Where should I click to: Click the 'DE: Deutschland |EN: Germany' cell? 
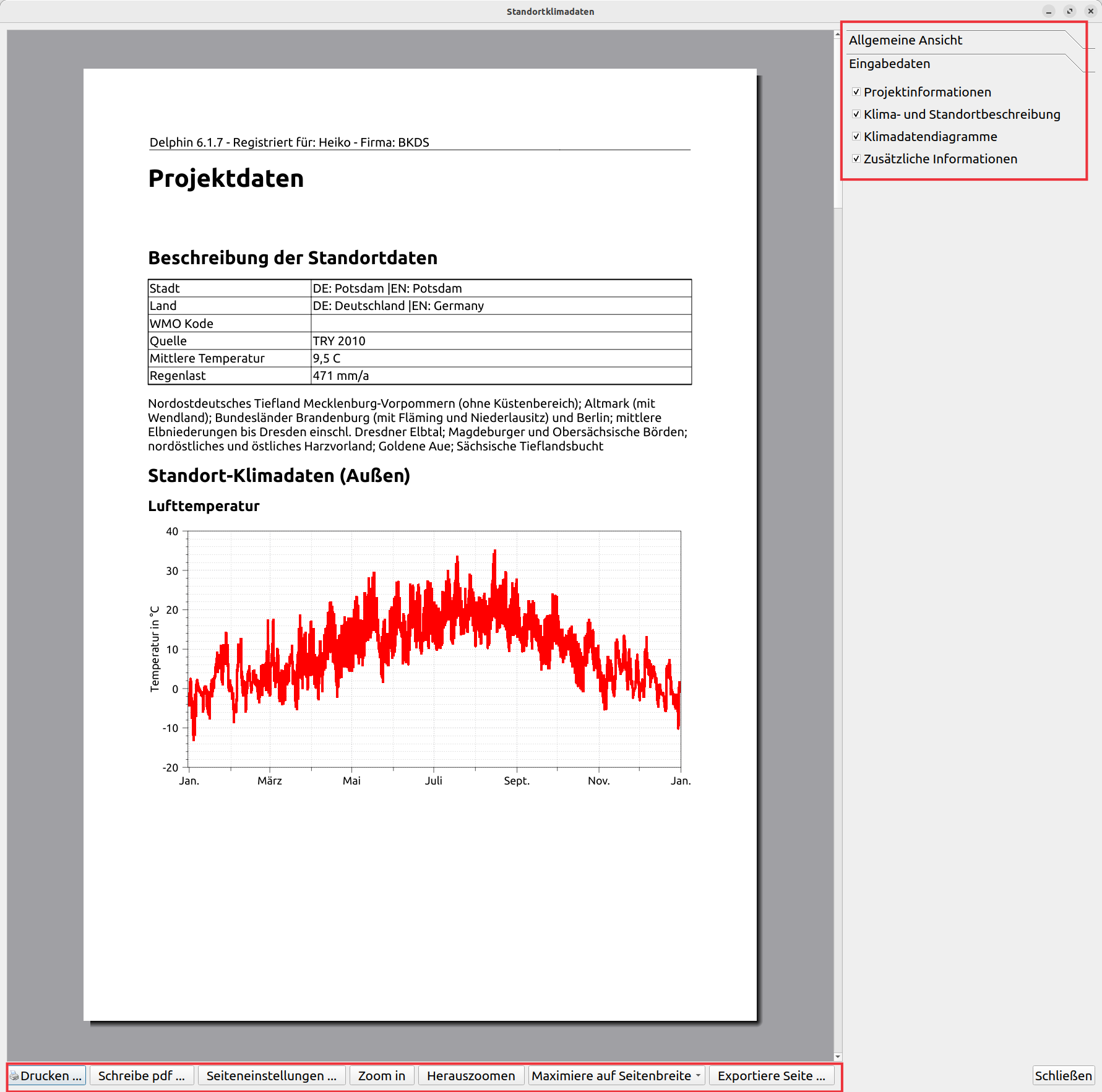(x=501, y=306)
